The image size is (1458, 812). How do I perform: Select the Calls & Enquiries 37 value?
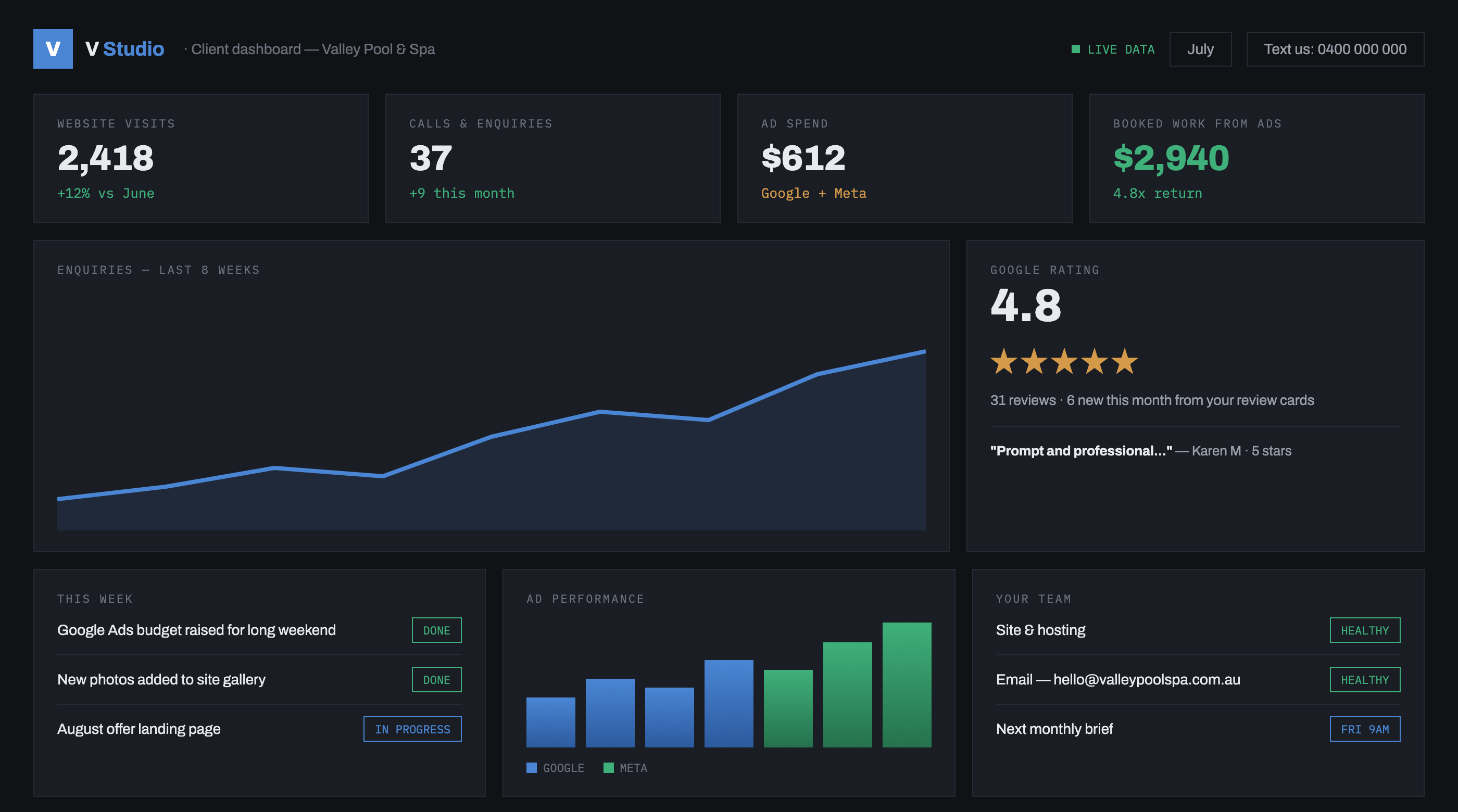click(x=431, y=158)
